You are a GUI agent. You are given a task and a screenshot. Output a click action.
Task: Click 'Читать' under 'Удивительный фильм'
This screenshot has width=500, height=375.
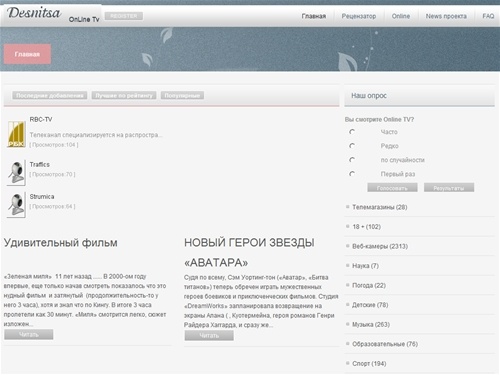click(x=29, y=334)
